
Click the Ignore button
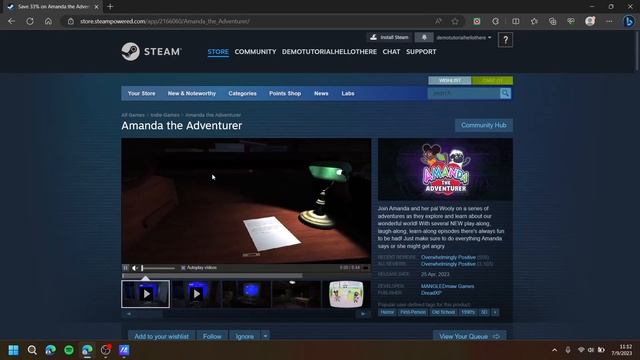[x=245, y=336]
